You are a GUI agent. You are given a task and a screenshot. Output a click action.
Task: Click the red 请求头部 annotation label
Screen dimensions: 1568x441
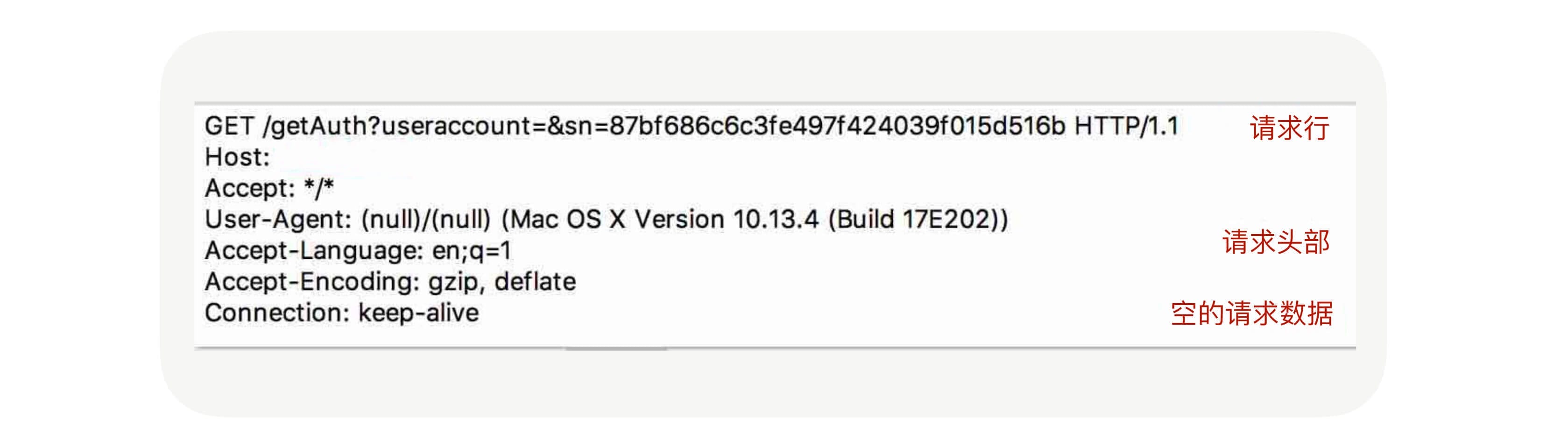click(1276, 242)
